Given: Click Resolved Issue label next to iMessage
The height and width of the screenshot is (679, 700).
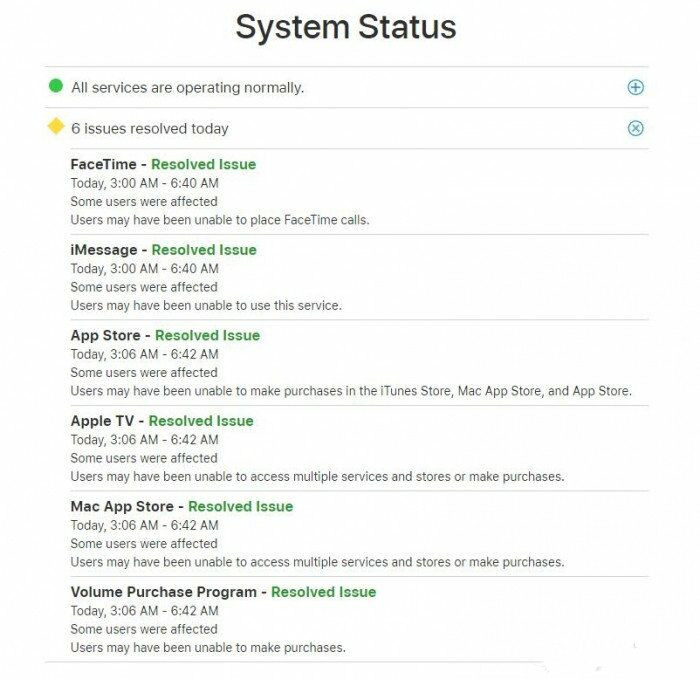Looking at the screenshot, I should 204,250.
